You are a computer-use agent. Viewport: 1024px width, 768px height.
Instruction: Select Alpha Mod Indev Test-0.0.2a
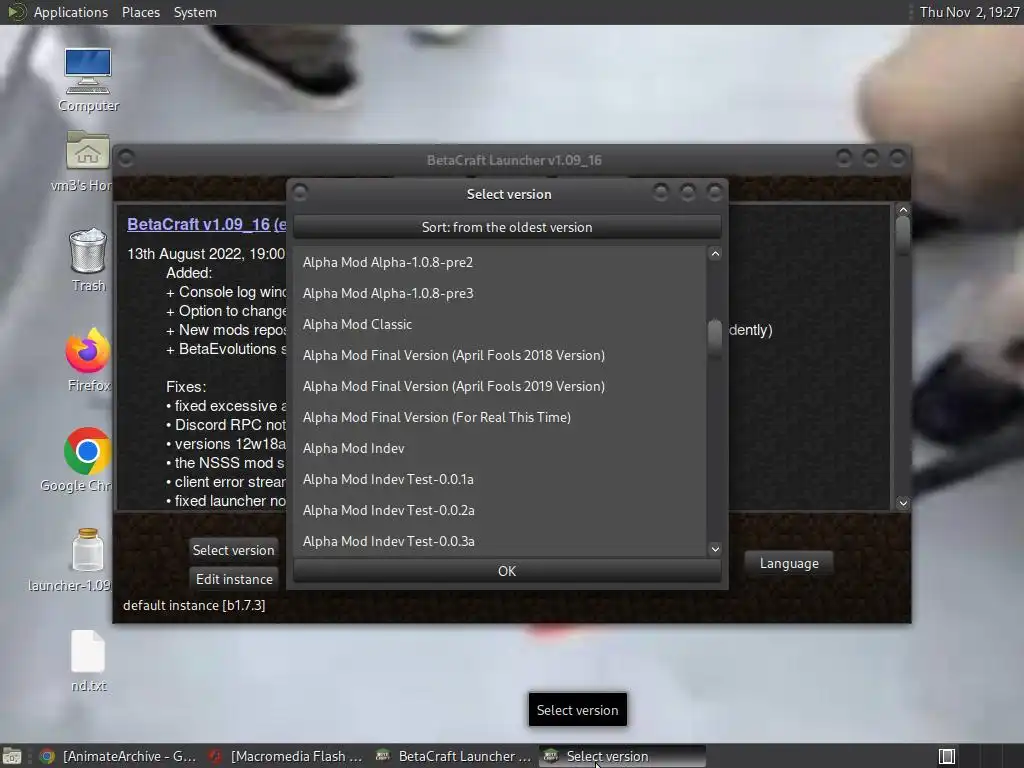[x=500, y=511]
